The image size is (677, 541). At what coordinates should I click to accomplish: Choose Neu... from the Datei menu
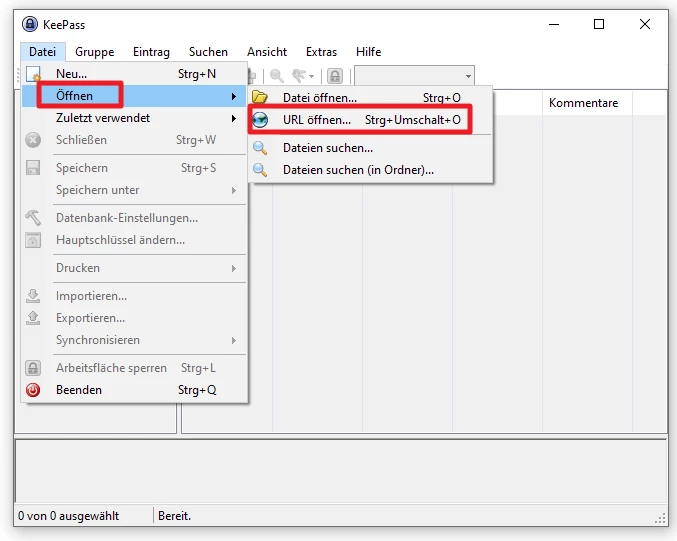click(x=134, y=74)
